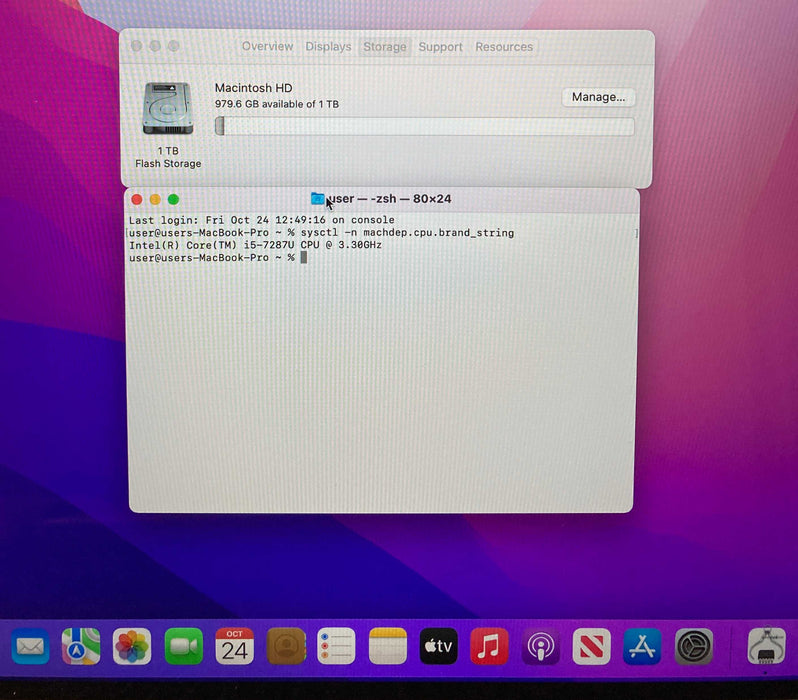Screen dimensions: 798x700
Task: Minimize Terminal with the yellow button
Action: point(155,199)
